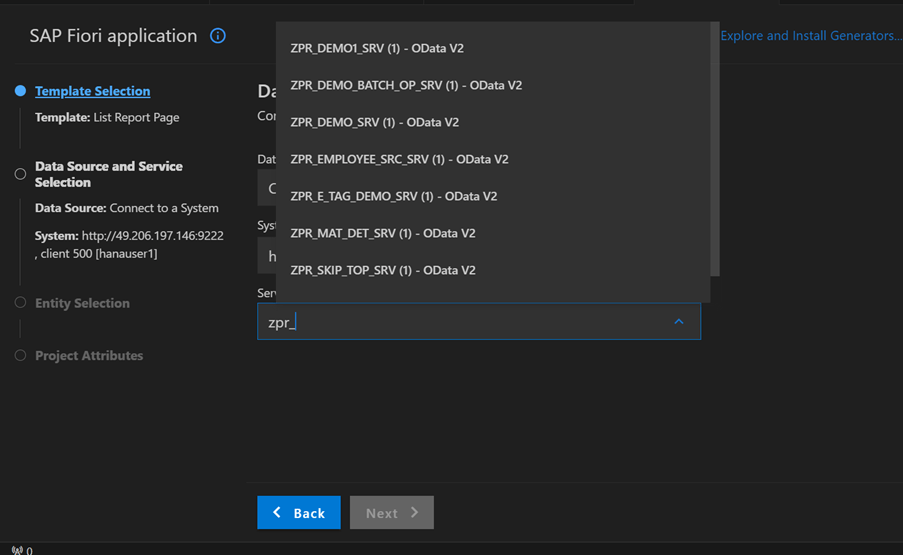
Task: Choose ZPR_DEMO_SRV (1) - OData V2
Action: point(493,122)
